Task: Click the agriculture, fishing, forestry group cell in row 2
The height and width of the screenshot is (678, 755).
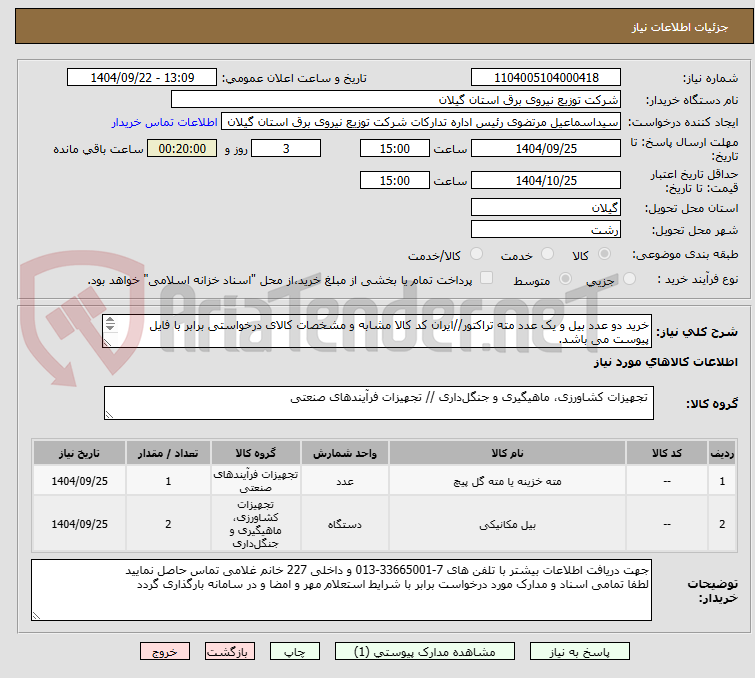Action: 256,524
